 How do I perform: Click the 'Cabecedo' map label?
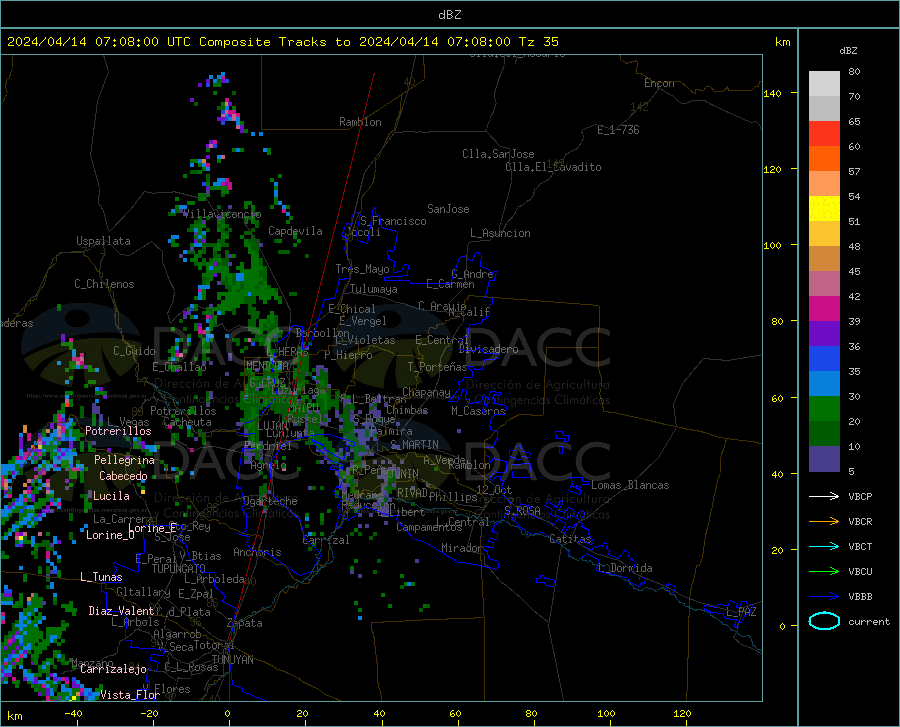[x=123, y=476]
